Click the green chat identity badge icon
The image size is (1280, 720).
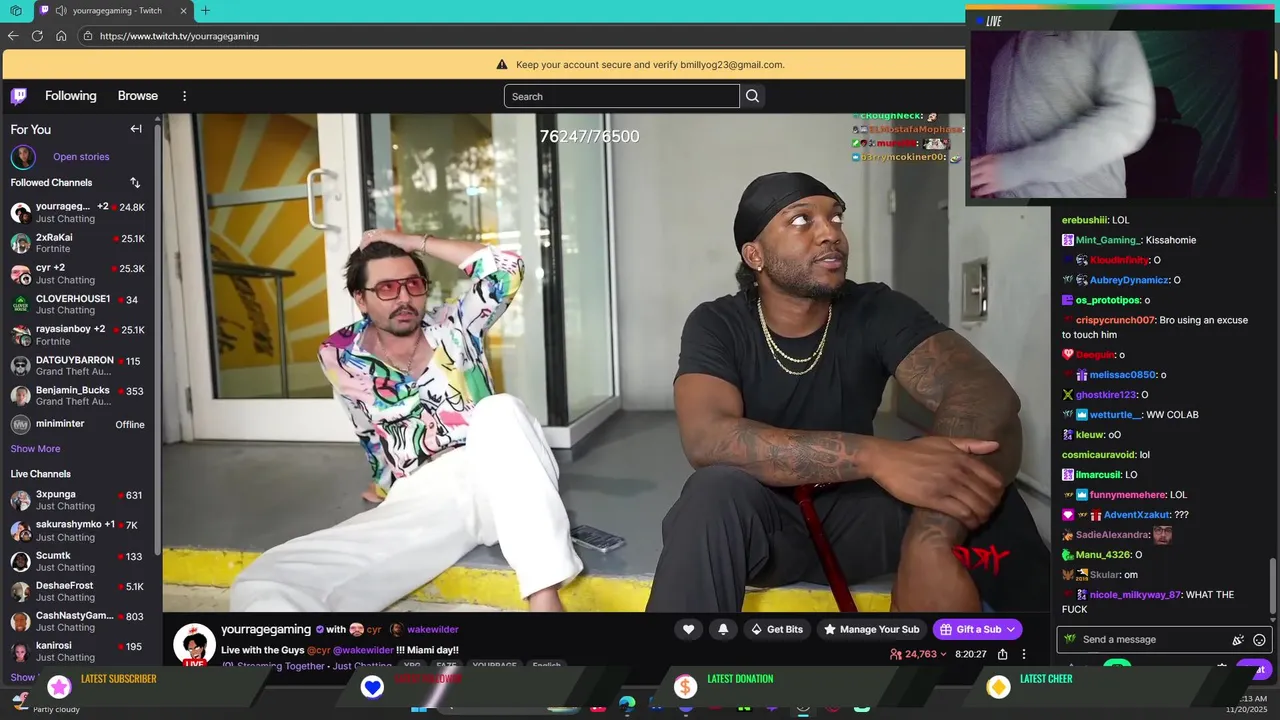(1070, 639)
